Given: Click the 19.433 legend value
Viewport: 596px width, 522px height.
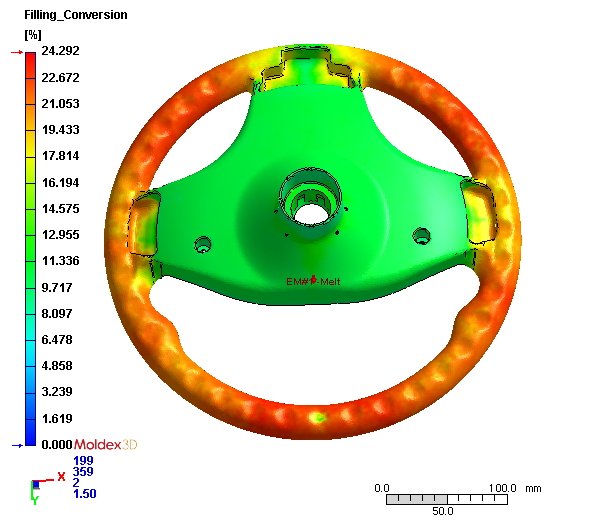Looking at the screenshot, I should pos(60,130).
